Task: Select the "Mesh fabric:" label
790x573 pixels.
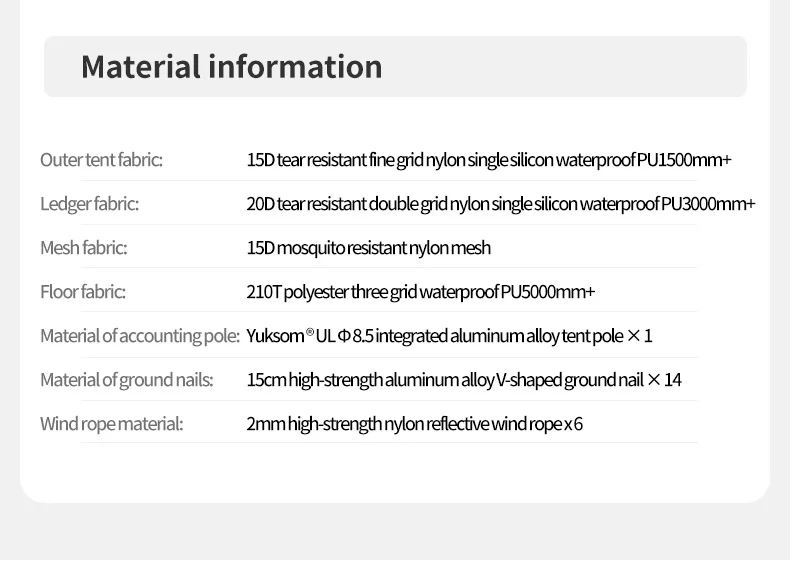Action: click(x=83, y=248)
